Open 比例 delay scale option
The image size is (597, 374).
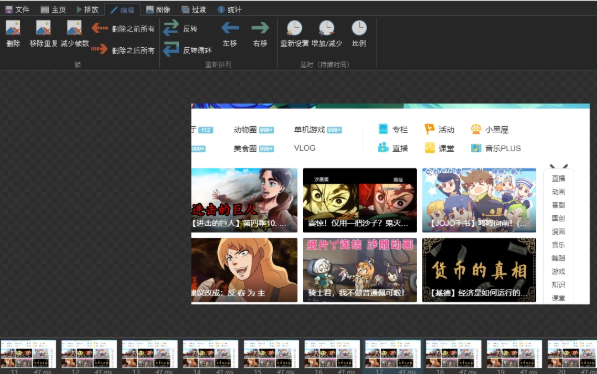[x=359, y=34]
